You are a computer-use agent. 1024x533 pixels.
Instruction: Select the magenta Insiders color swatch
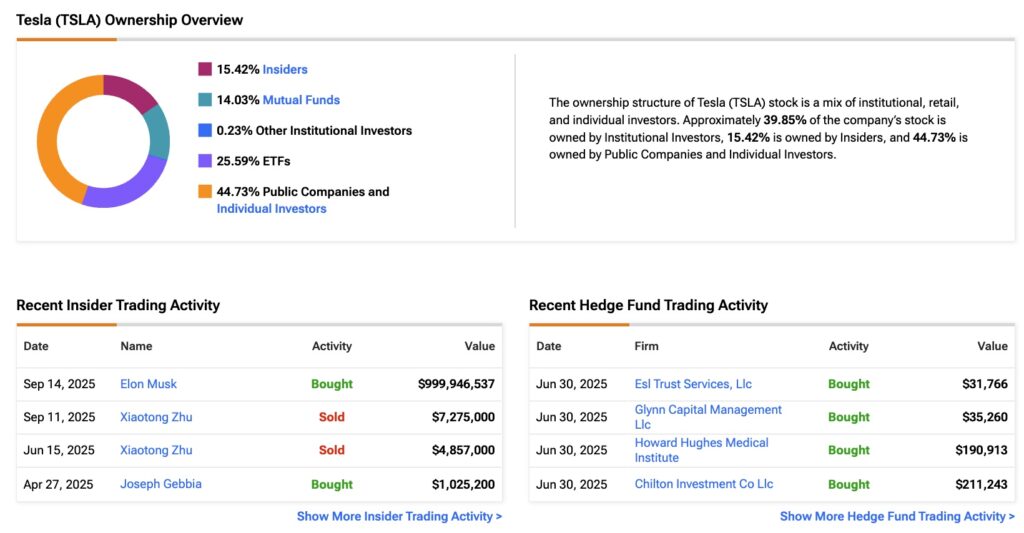click(x=205, y=70)
